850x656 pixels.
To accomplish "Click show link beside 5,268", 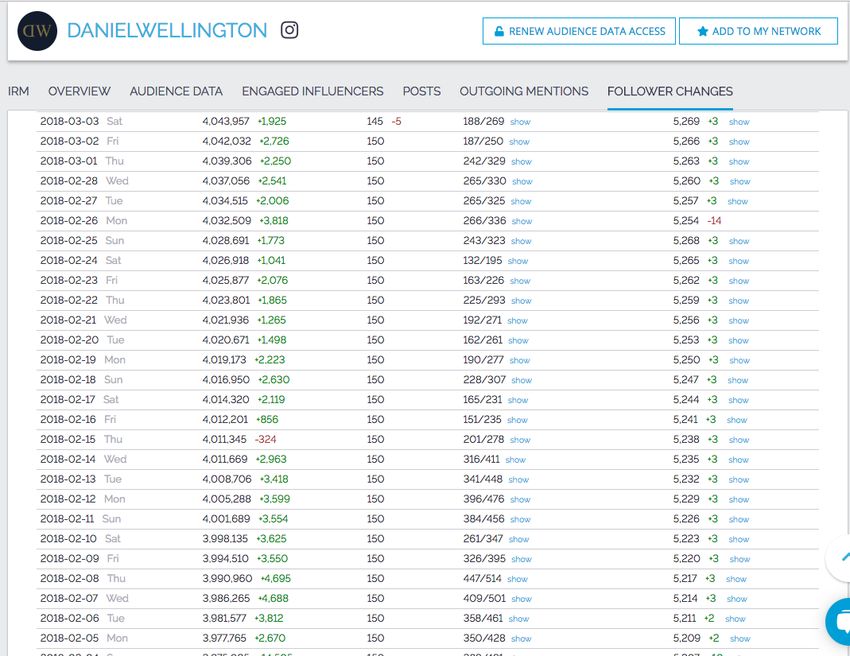I will point(739,241).
